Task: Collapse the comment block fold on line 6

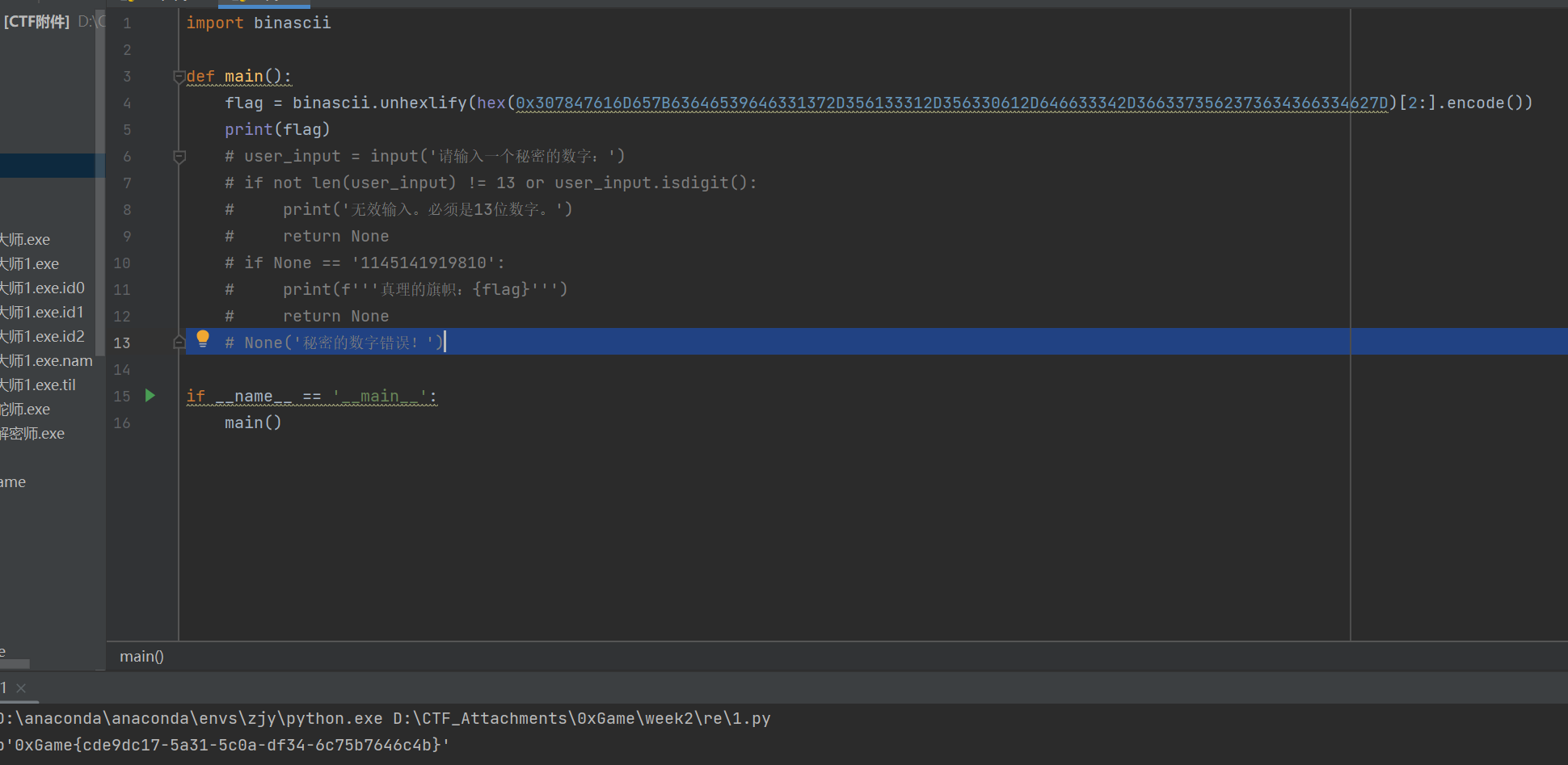Action: pyautogui.click(x=179, y=157)
